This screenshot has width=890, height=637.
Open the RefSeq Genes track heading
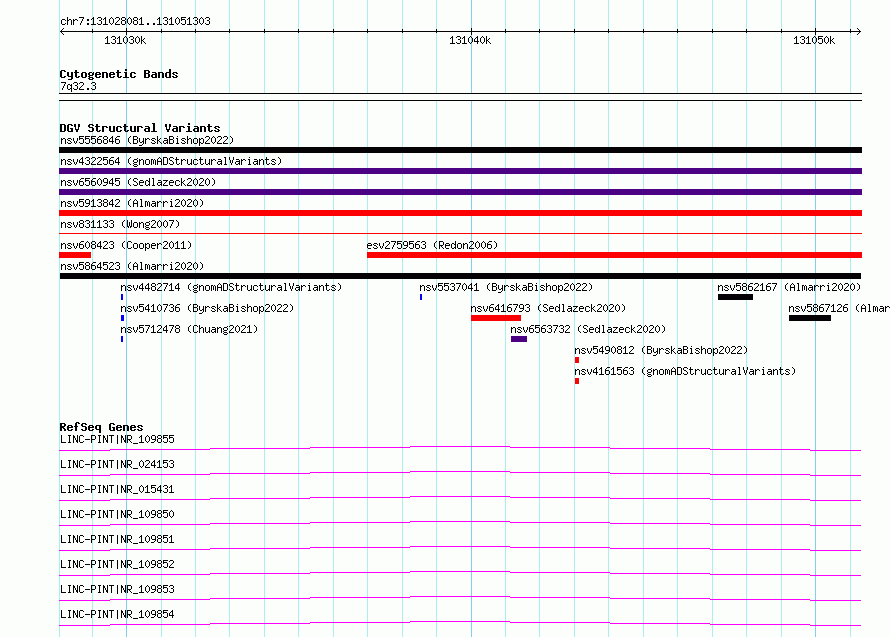[x=101, y=427]
